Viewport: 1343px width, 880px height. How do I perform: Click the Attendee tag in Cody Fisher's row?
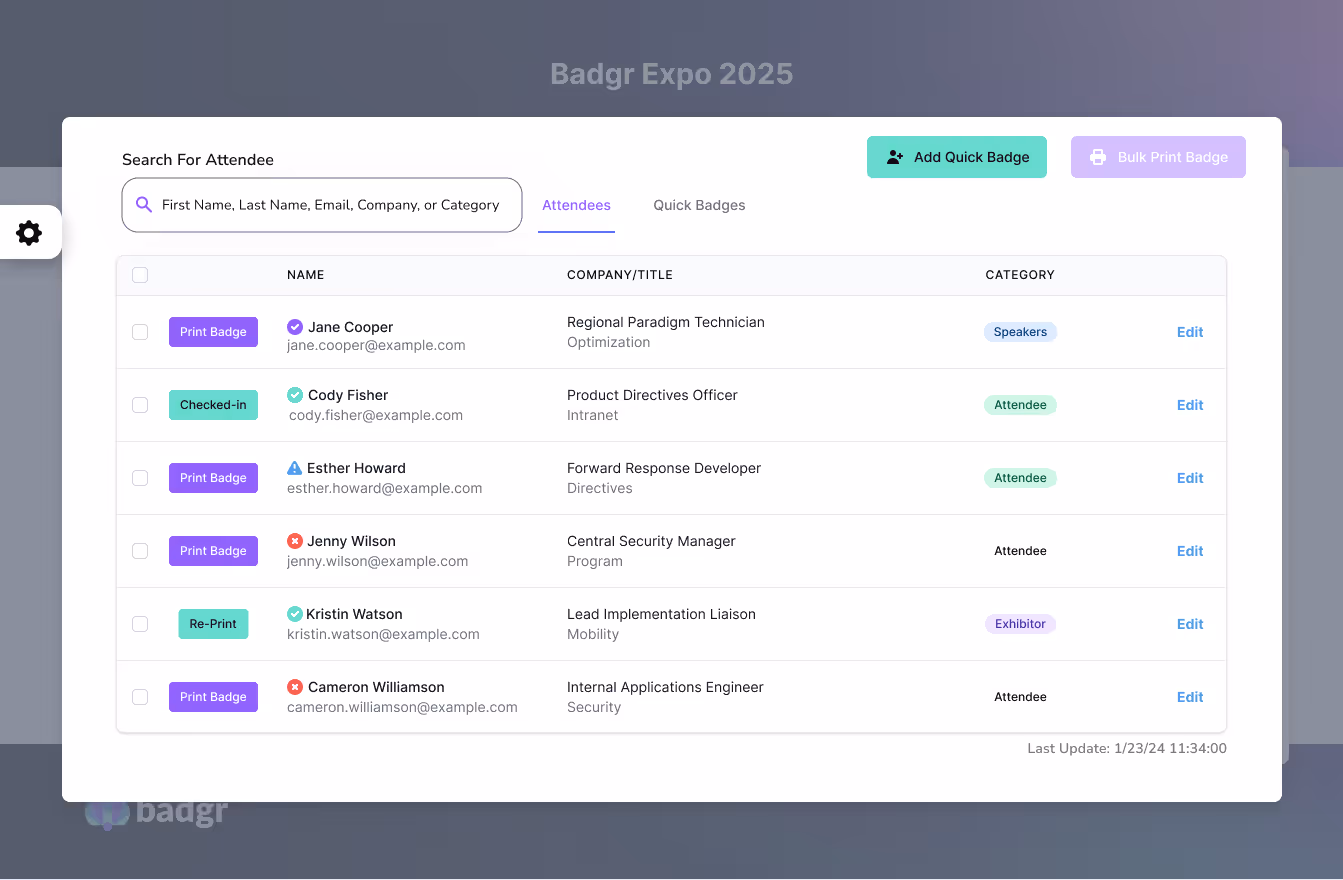[x=1020, y=405]
